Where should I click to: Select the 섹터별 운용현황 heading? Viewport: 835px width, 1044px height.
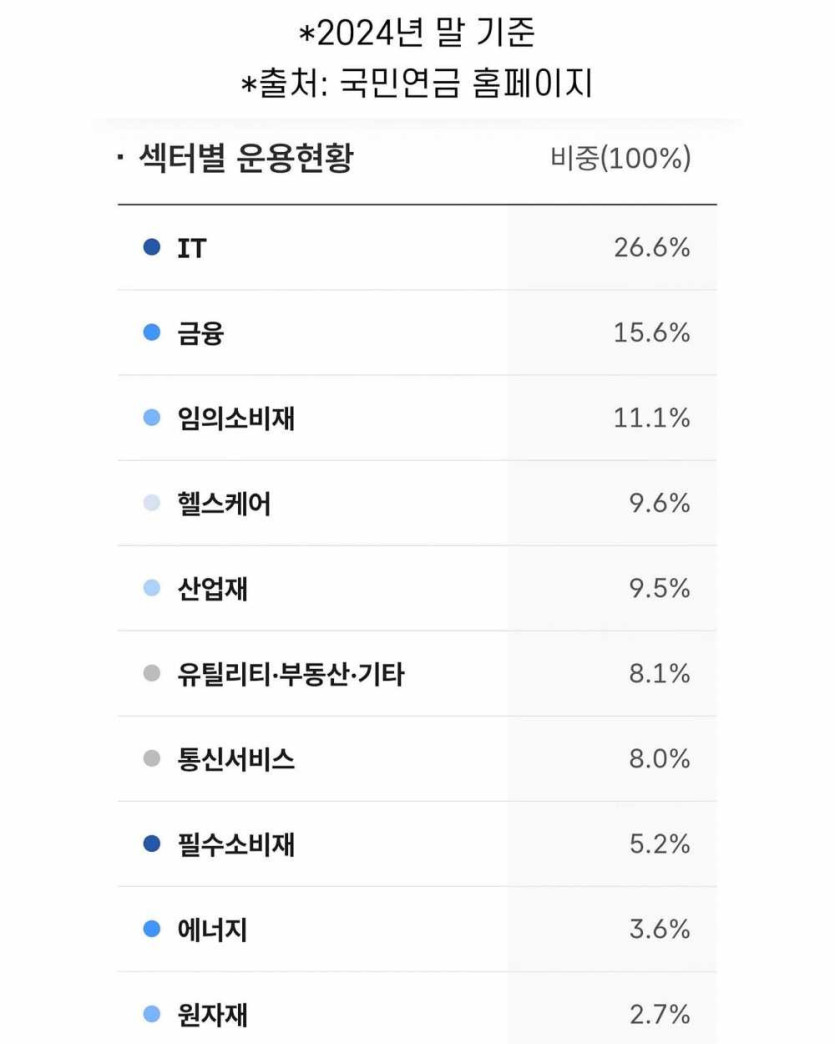tap(245, 159)
